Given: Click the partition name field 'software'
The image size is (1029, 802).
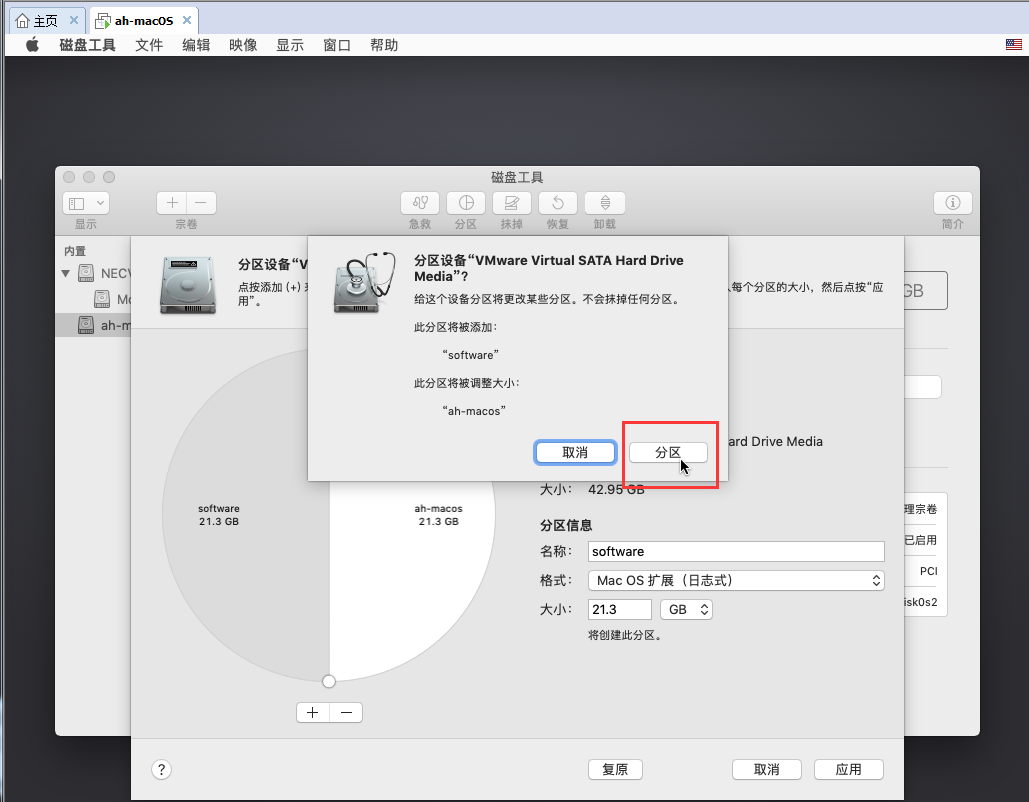Looking at the screenshot, I should click(x=736, y=552).
